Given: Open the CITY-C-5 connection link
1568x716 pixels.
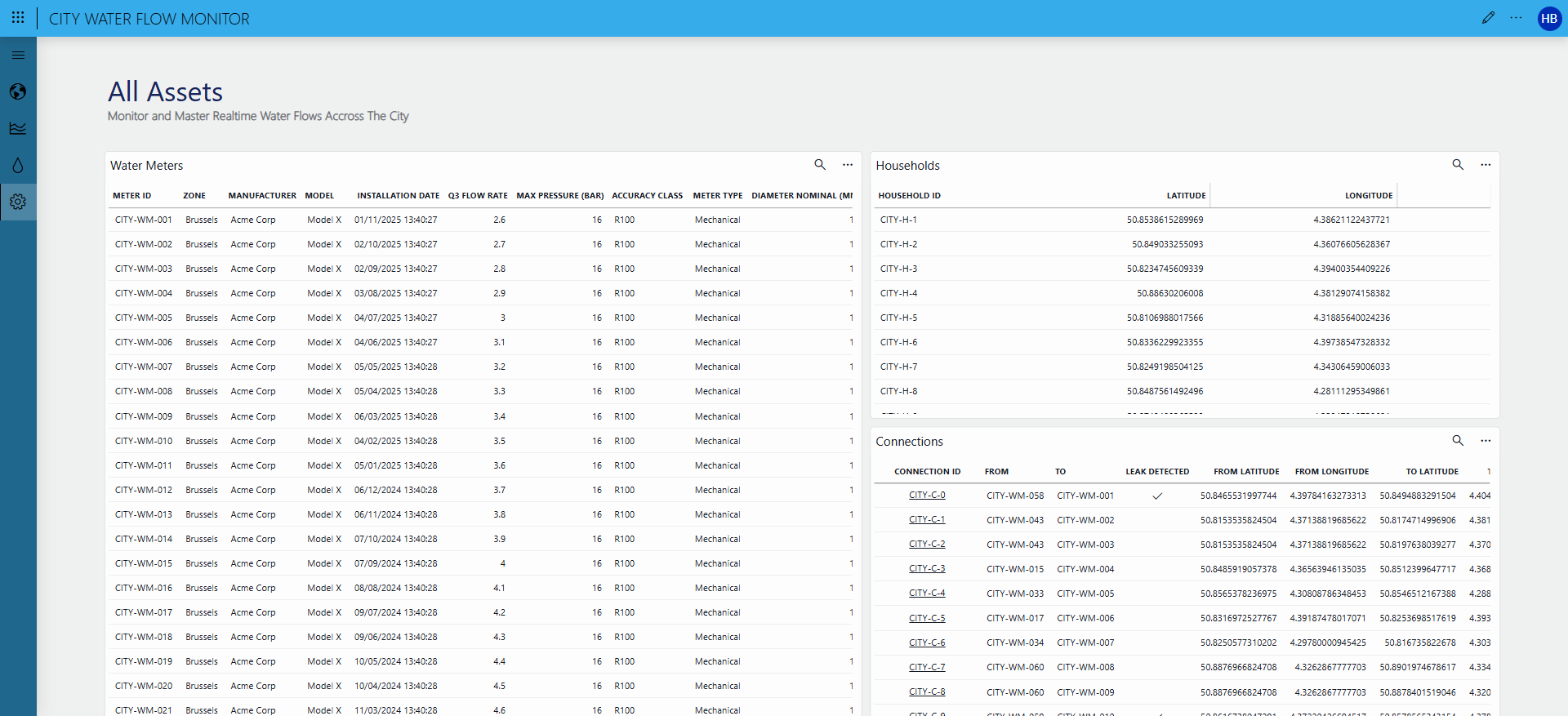Looking at the screenshot, I should [927, 618].
